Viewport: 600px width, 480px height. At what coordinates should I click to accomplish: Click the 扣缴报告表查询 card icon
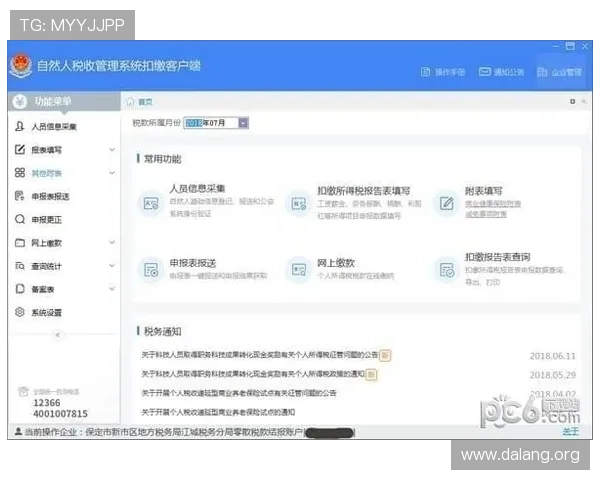coord(447,270)
